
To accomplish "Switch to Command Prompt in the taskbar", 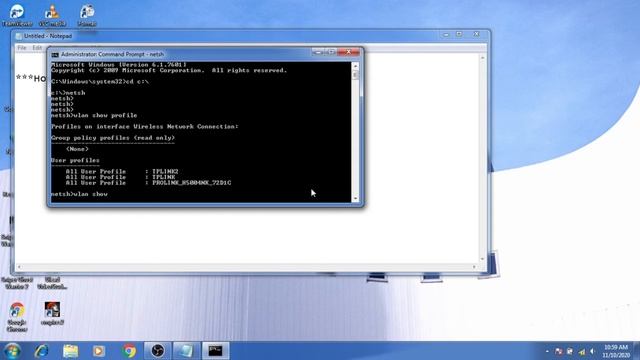I will [215, 351].
